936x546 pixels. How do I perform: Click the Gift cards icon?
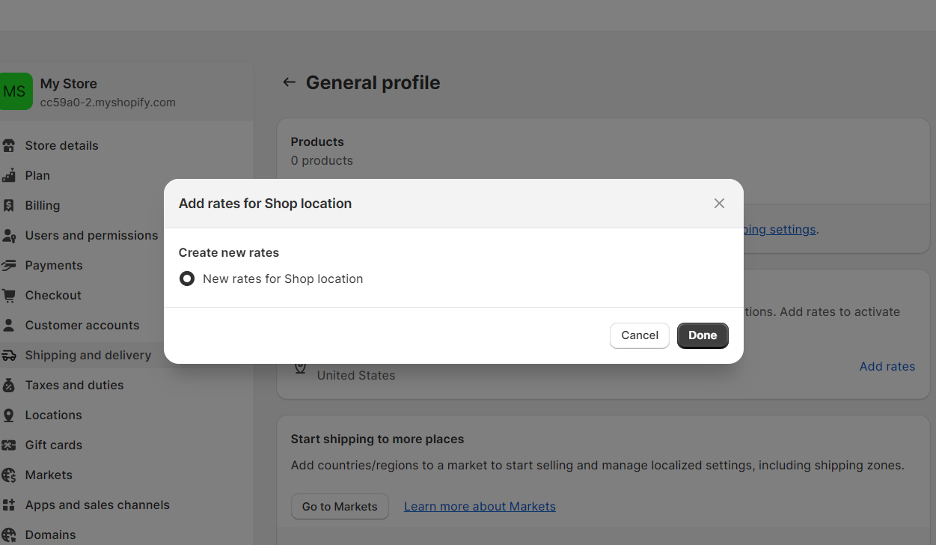(x=8, y=445)
